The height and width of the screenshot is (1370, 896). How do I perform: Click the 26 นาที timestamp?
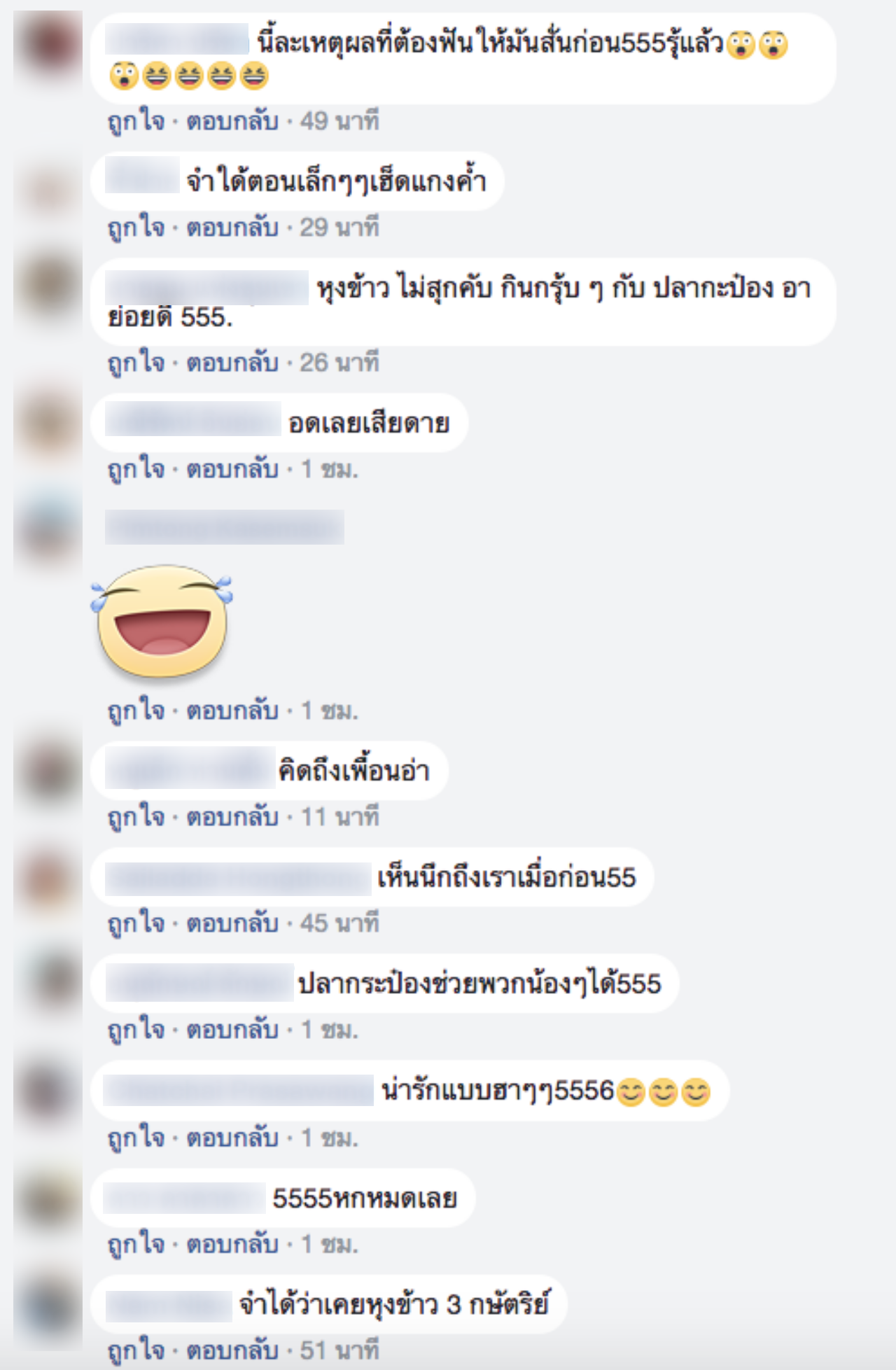coord(339,362)
